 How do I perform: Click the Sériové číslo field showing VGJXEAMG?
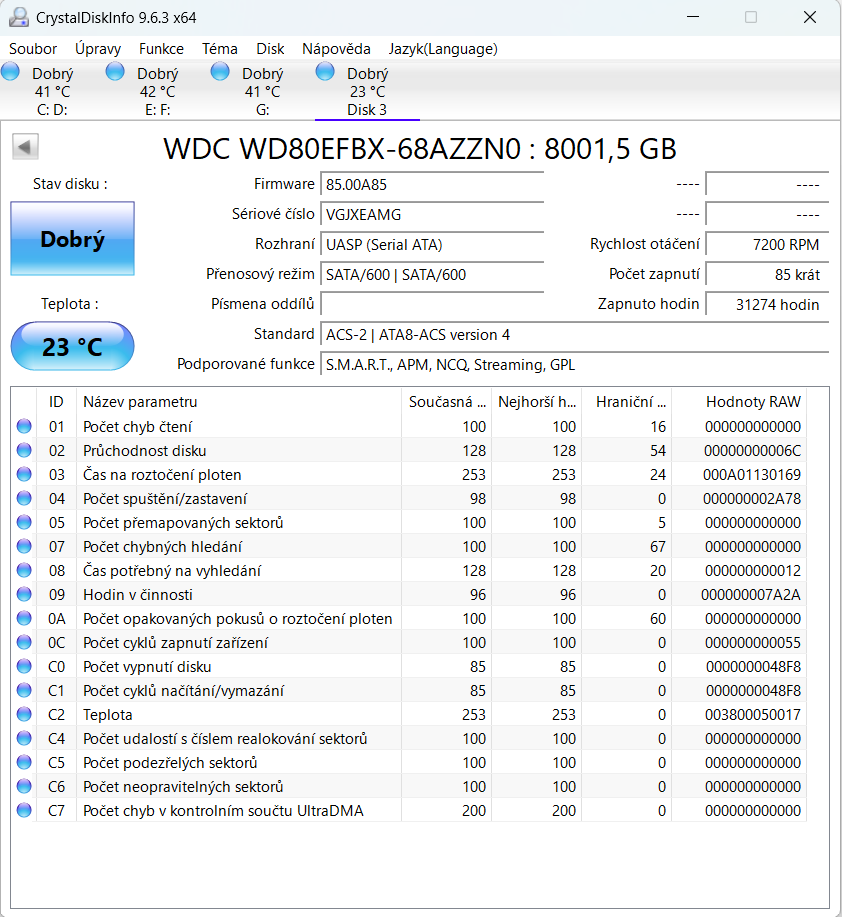430,214
